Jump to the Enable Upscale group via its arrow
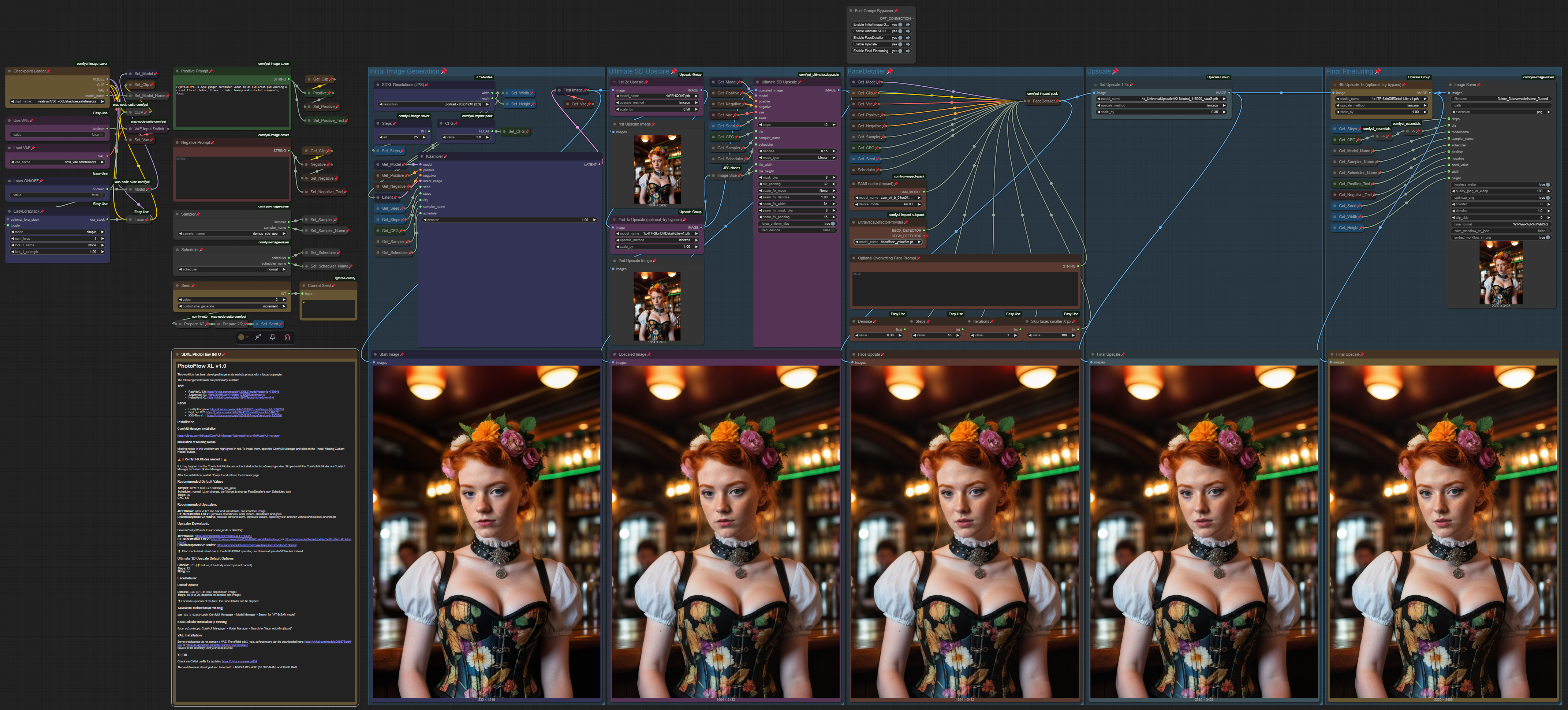This screenshot has height=710, width=1568. [908, 44]
